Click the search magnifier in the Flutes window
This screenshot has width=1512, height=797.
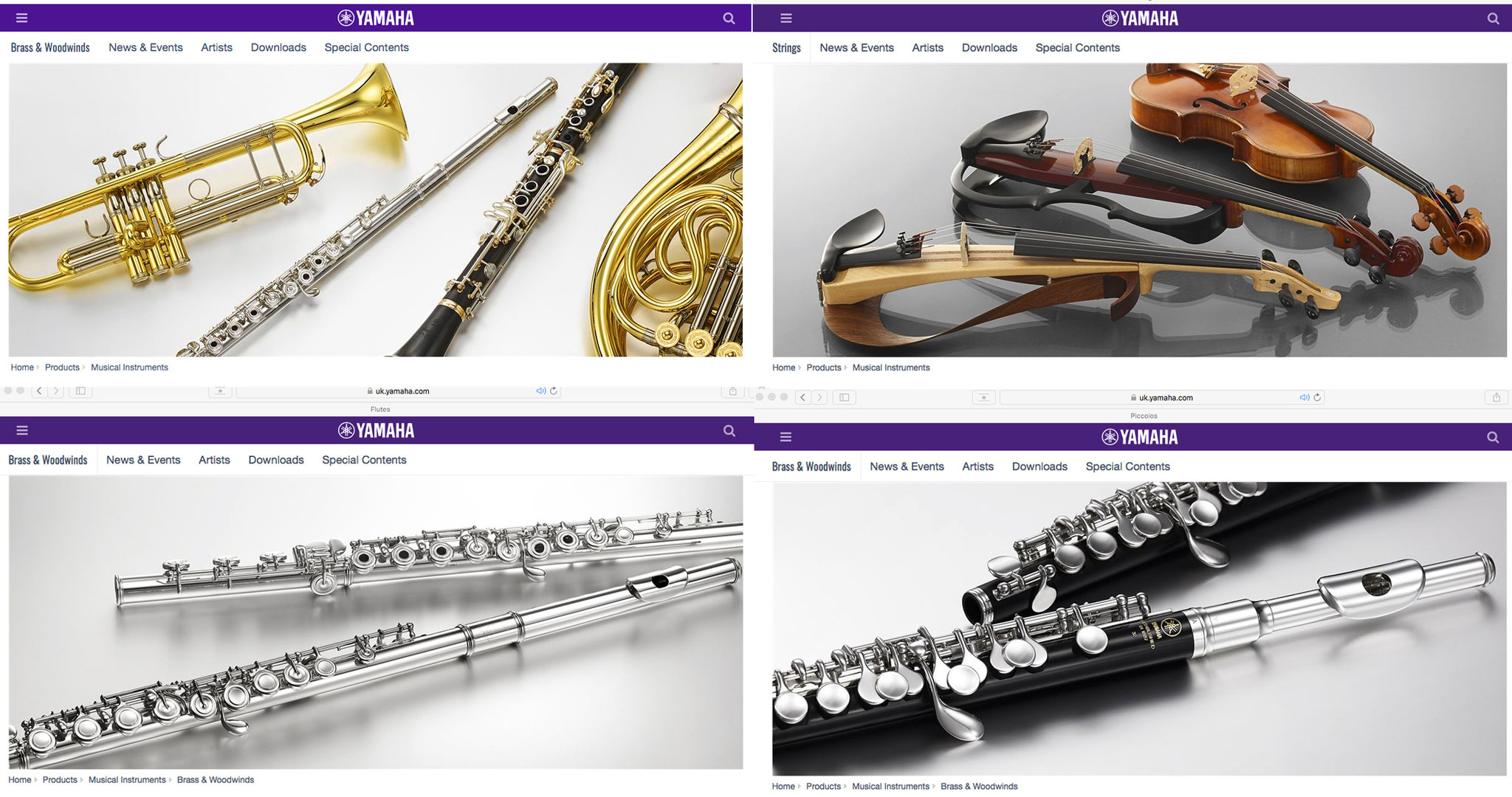[729, 430]
